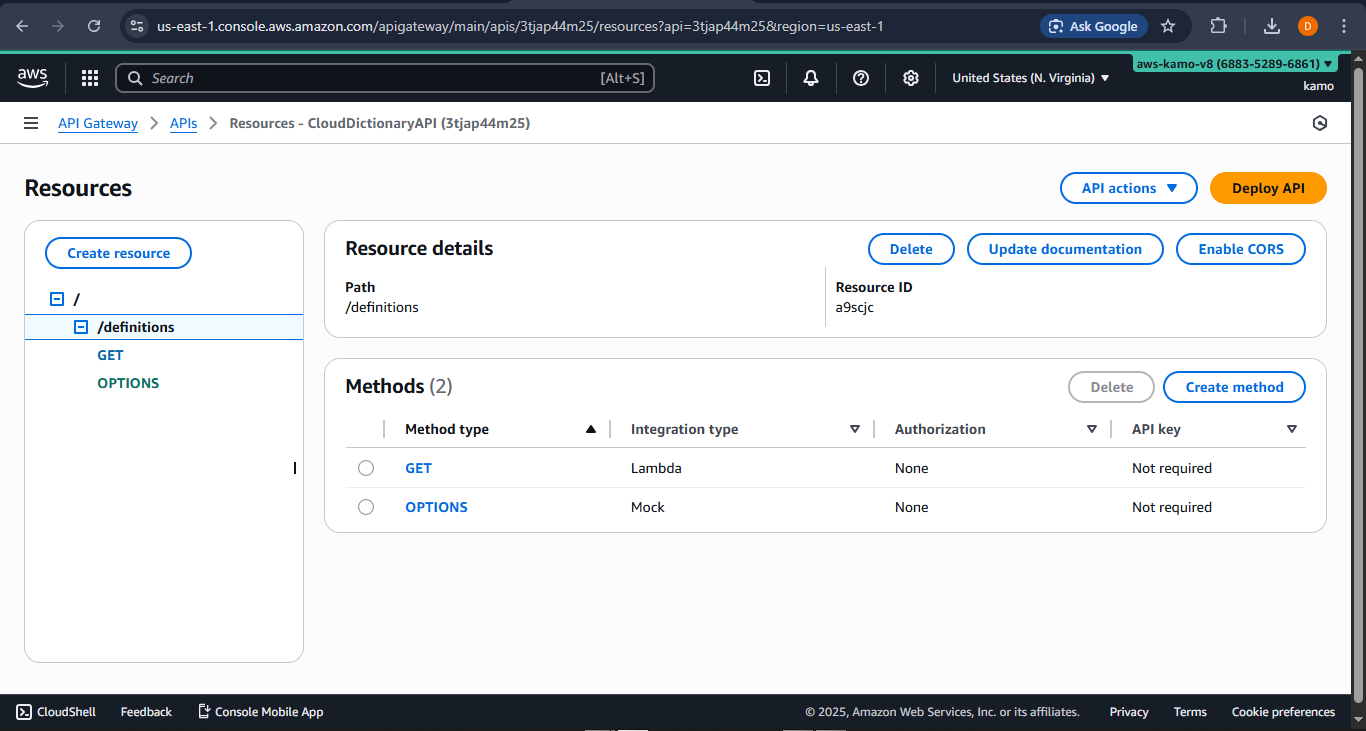Collapse the root / resource in tree

tap(56, 298)
